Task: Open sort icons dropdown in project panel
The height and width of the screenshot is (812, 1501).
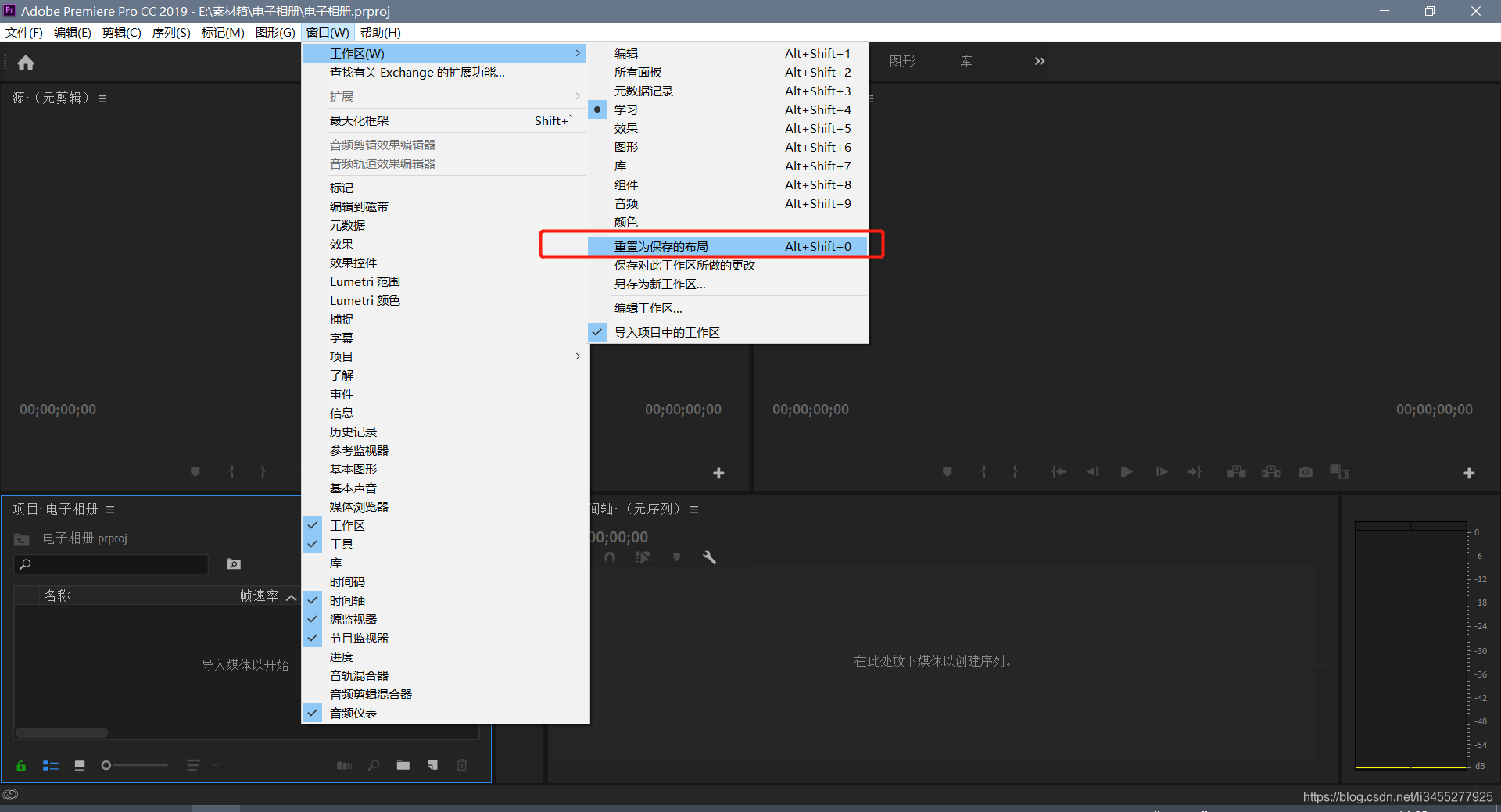Action: [202, 766]
